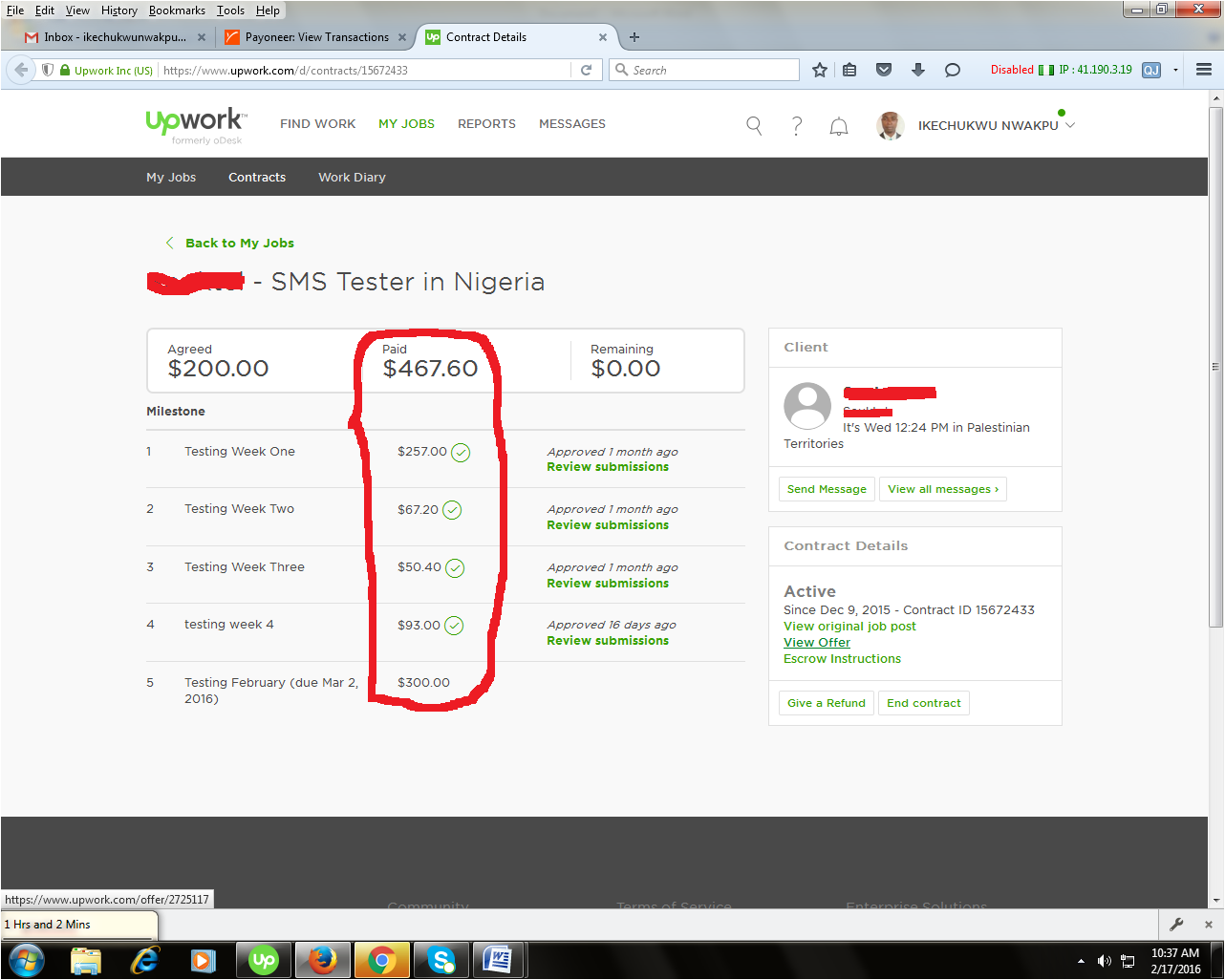Open Microsoft Word from the taskbar
The width and height of the screenshot is (1225, 980).
pyautogui.click(x=499, y=960)
